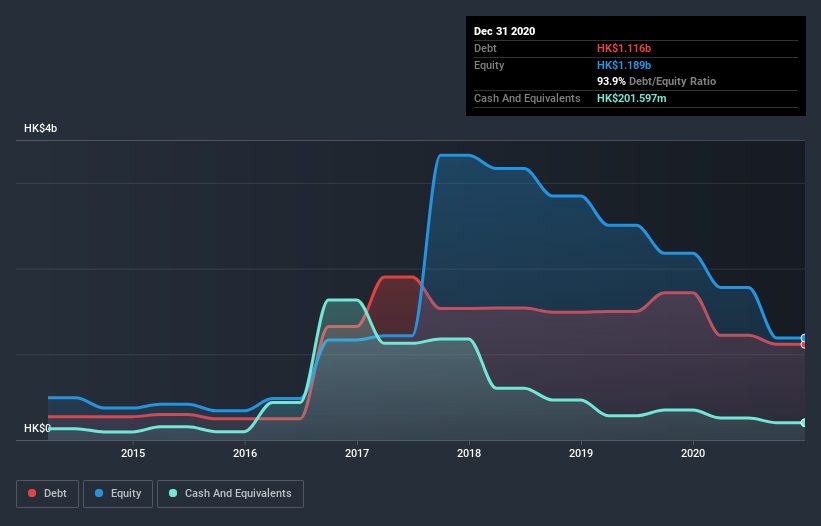Select the Debt endpoint marker at Dec 2020
The height and width of the screenshot is (526, 821).
tap(804, 344)
